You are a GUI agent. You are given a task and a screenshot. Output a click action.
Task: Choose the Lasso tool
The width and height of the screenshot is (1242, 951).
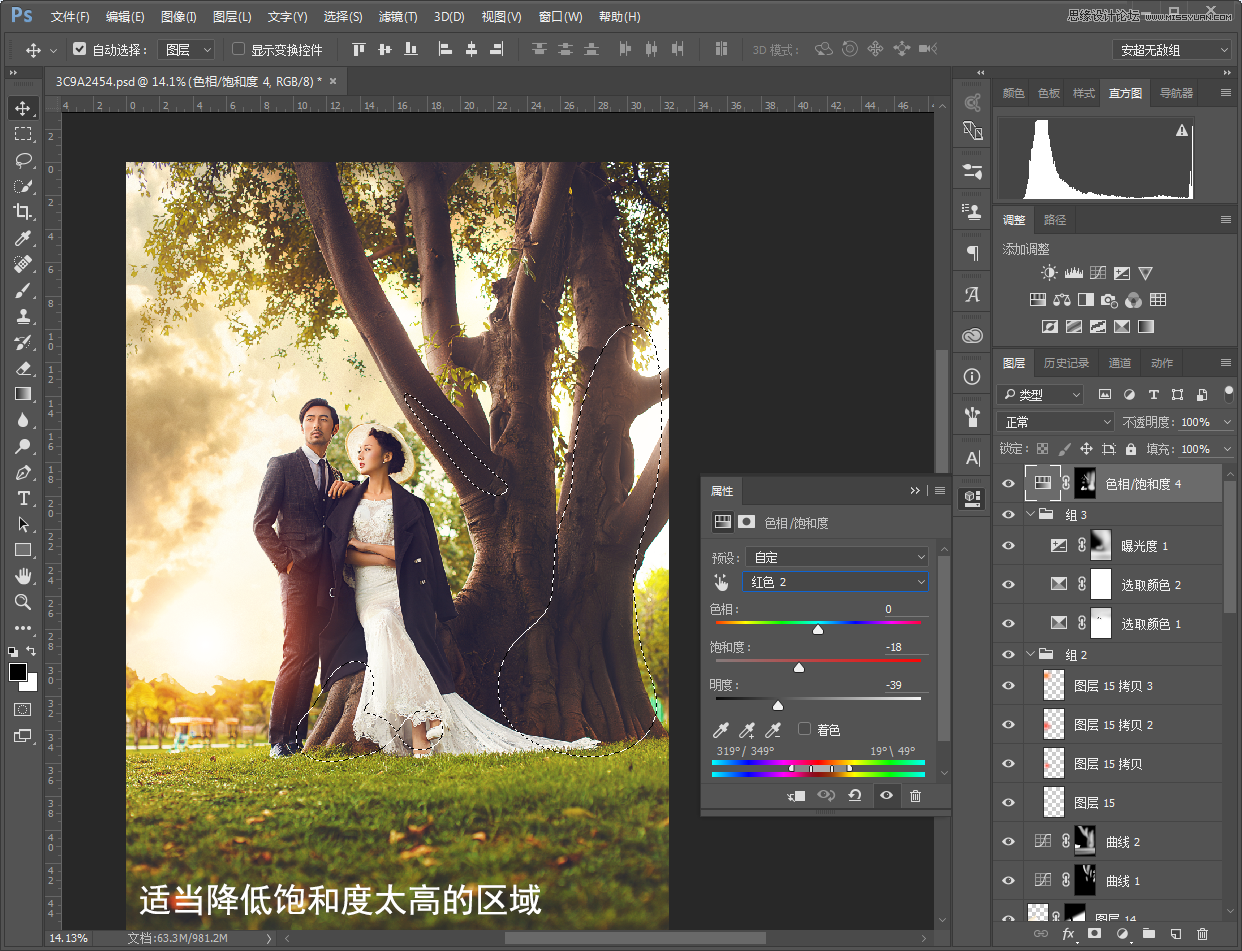pos(22,160)
